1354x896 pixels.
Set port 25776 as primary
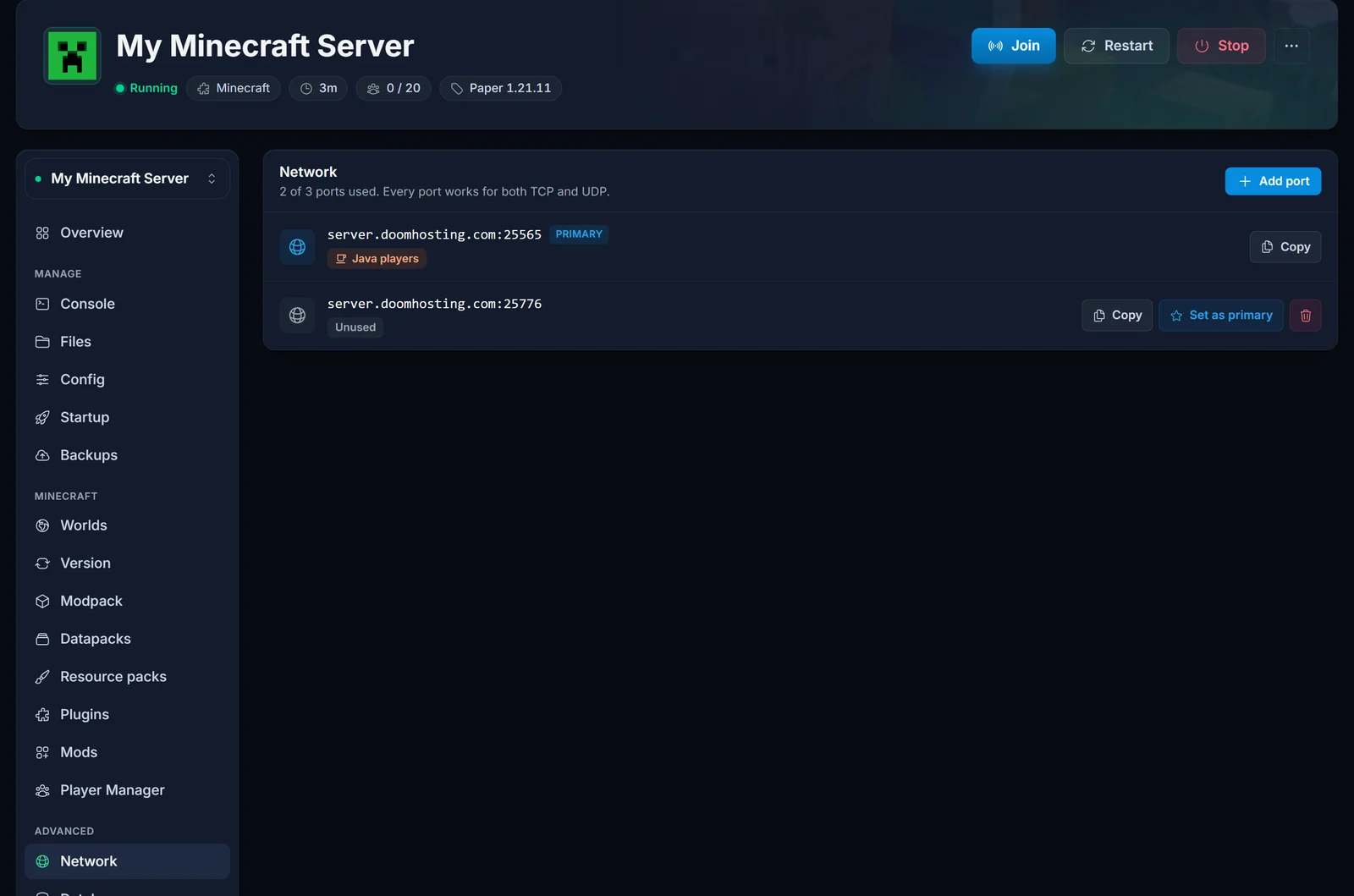1221,316
